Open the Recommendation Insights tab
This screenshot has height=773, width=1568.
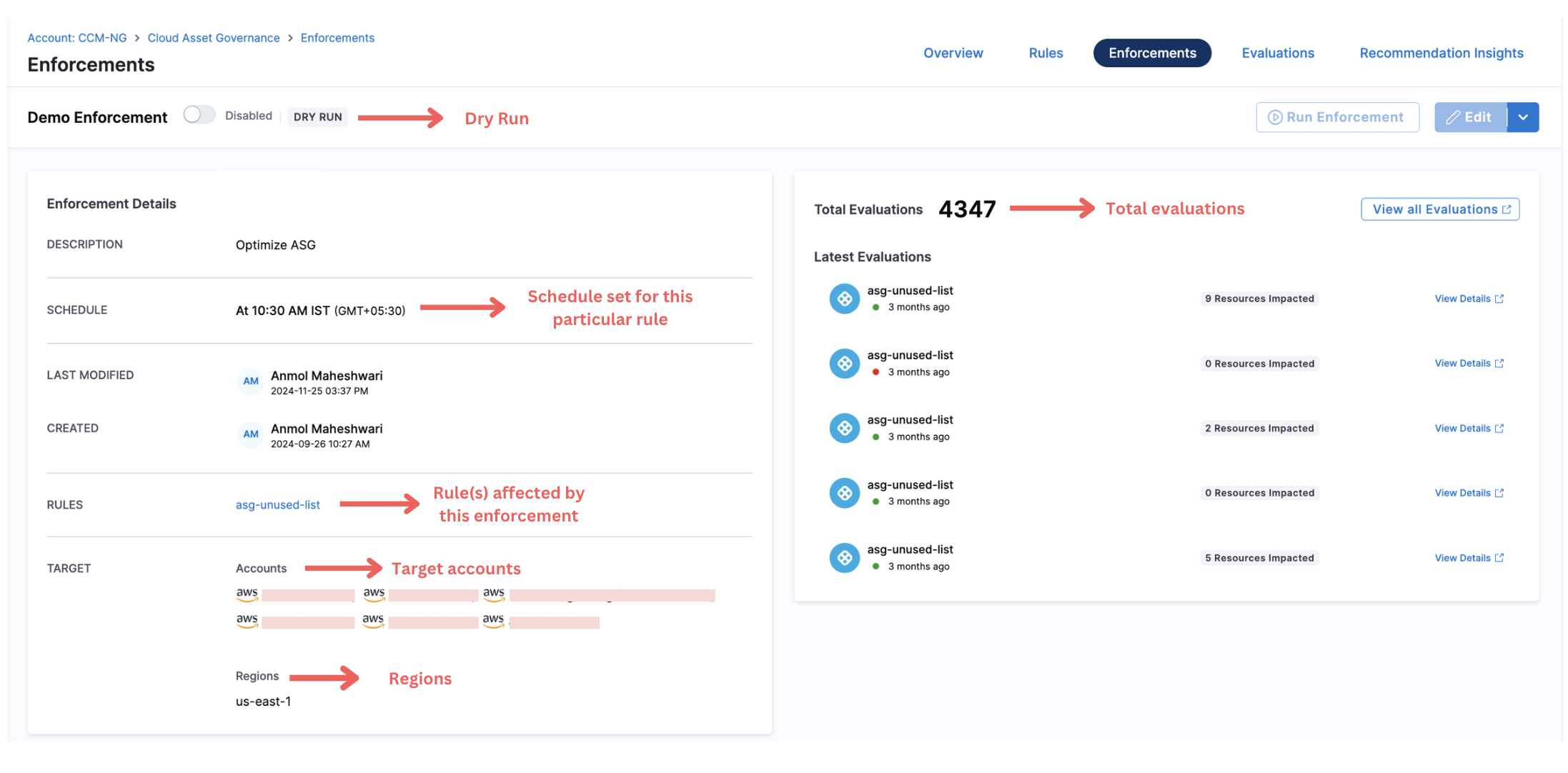click(1441, 53)
